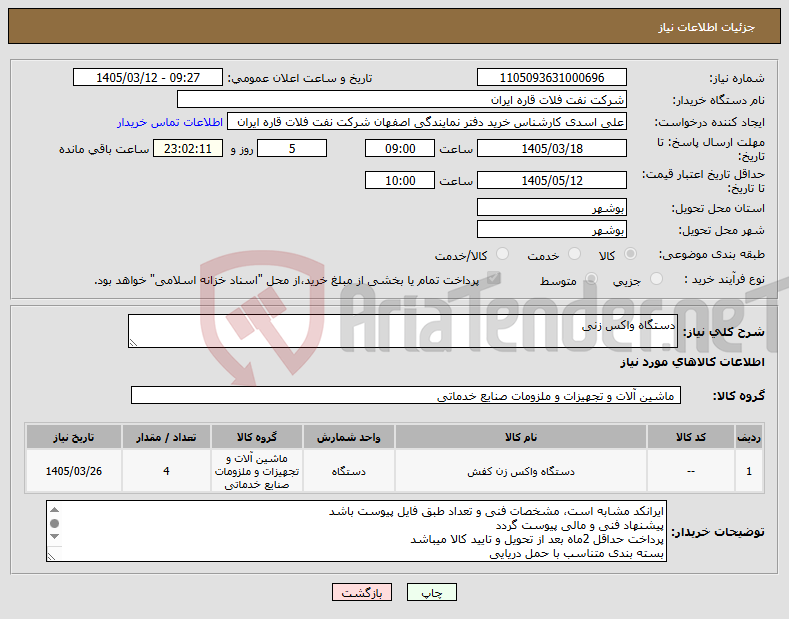Click the resize grip of buyer notes
The width and height of the screenshot is (789, 619).
point(51,556)
